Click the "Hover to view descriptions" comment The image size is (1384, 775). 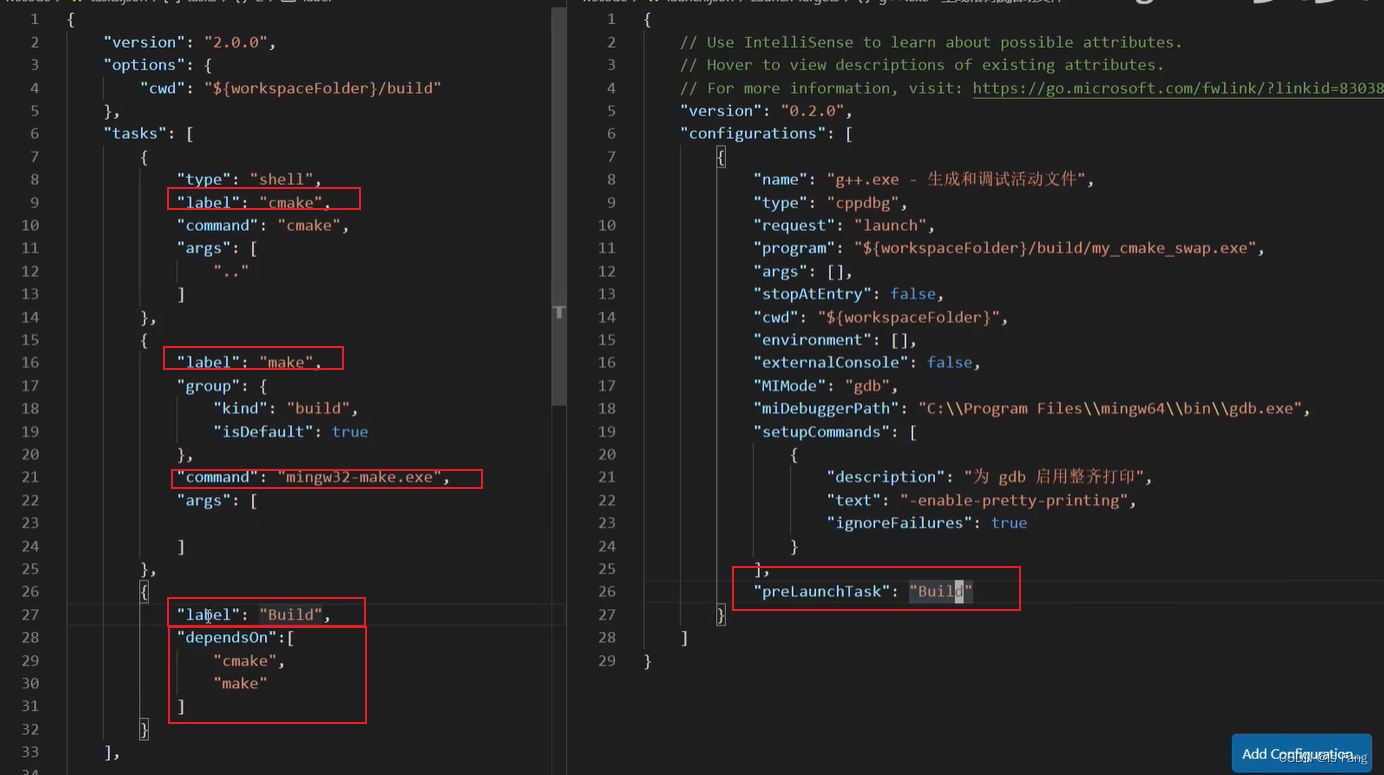click(922, 65)
